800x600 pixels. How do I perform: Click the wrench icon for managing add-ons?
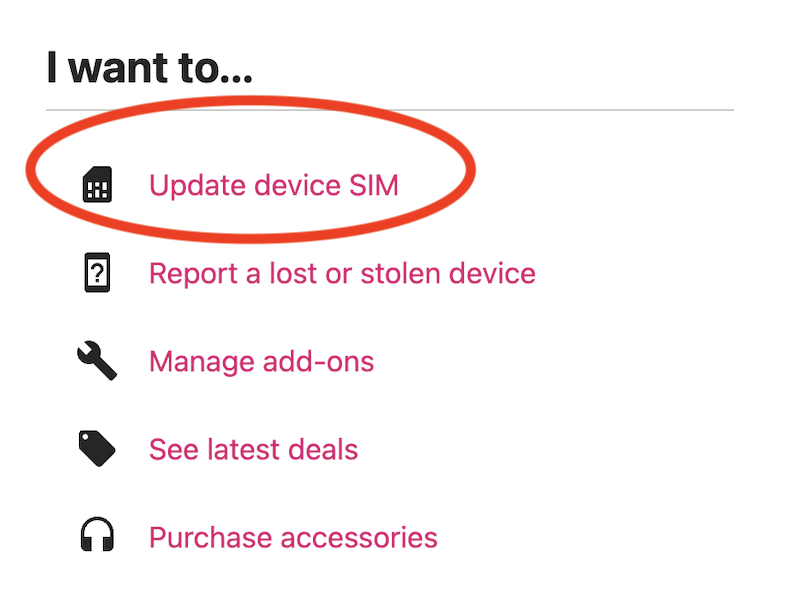point(97,361)
